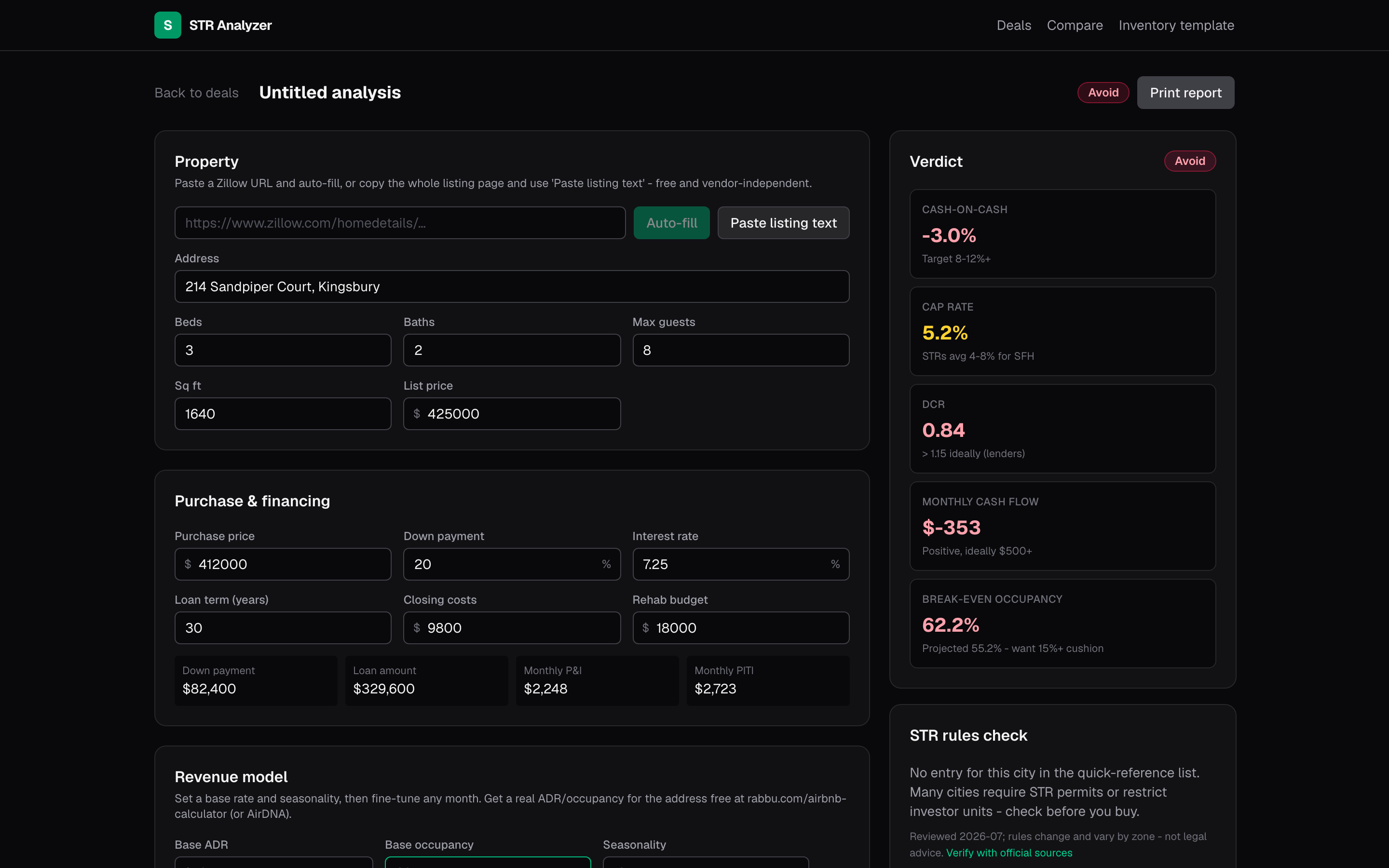The height and width of the screenshot is (868, 1389).
Task: Click the DCR 0.84 metric card
Action: point(1062,428)
